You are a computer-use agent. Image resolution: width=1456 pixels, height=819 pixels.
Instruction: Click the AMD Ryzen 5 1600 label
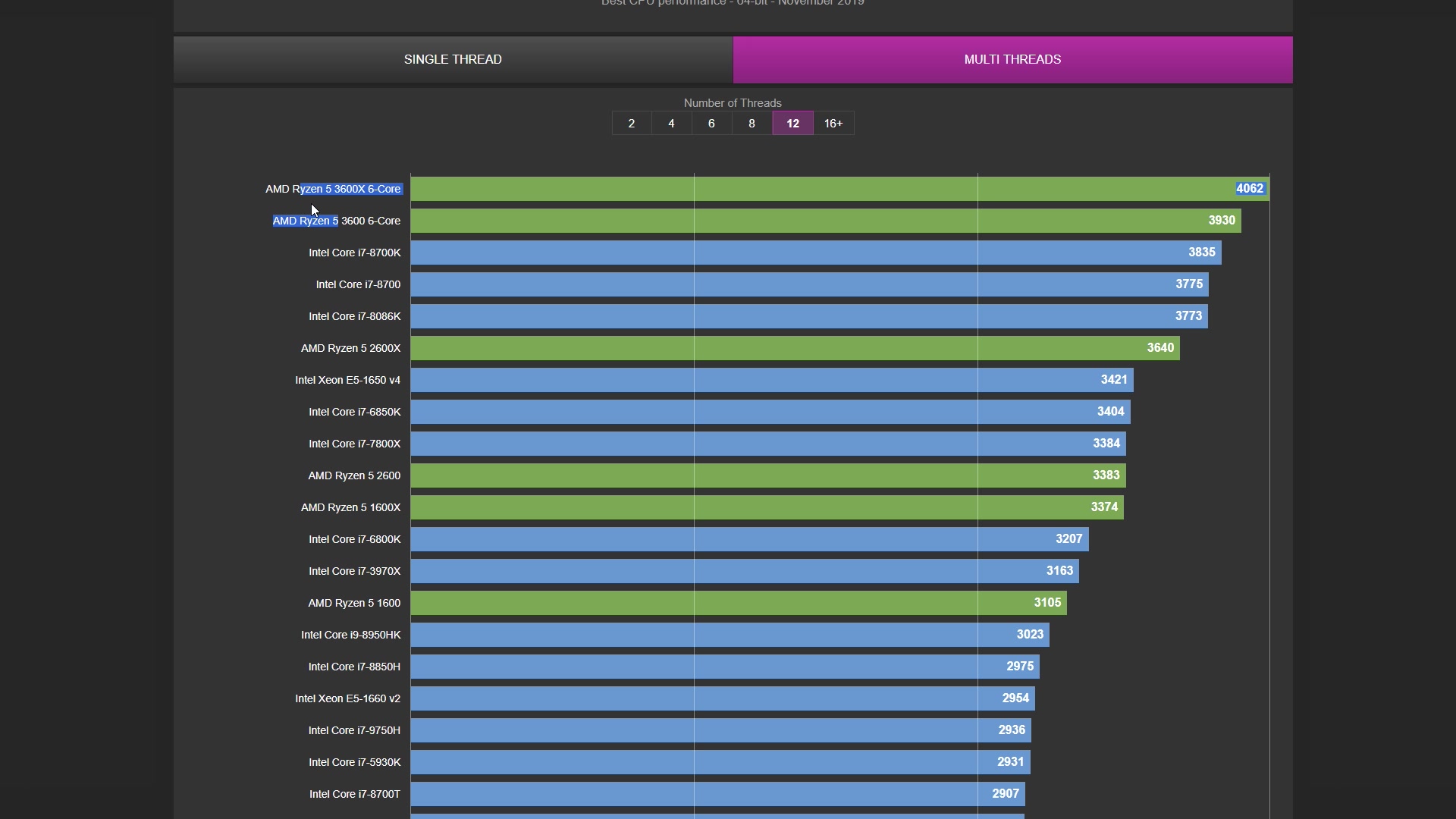pyautogui.click(x=354, y=603)
